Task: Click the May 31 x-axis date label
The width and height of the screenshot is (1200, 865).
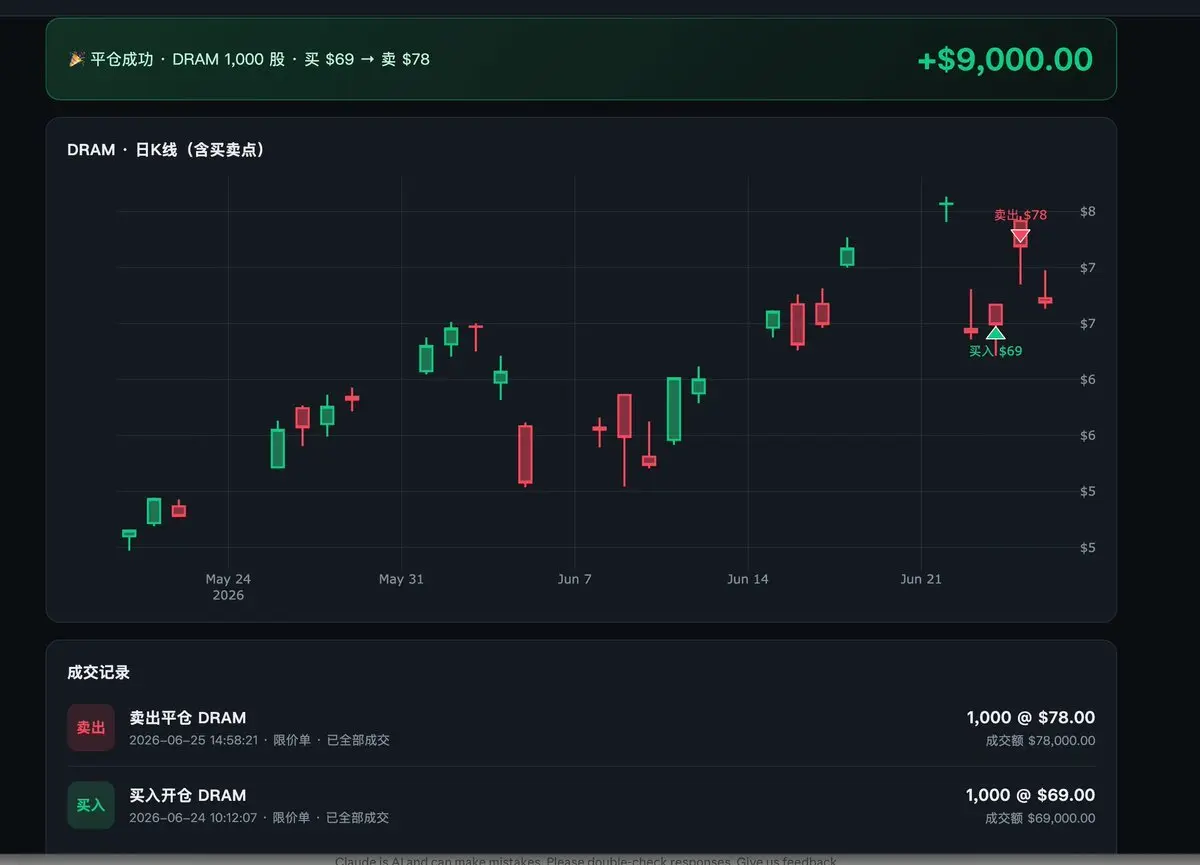Action: 401,579
